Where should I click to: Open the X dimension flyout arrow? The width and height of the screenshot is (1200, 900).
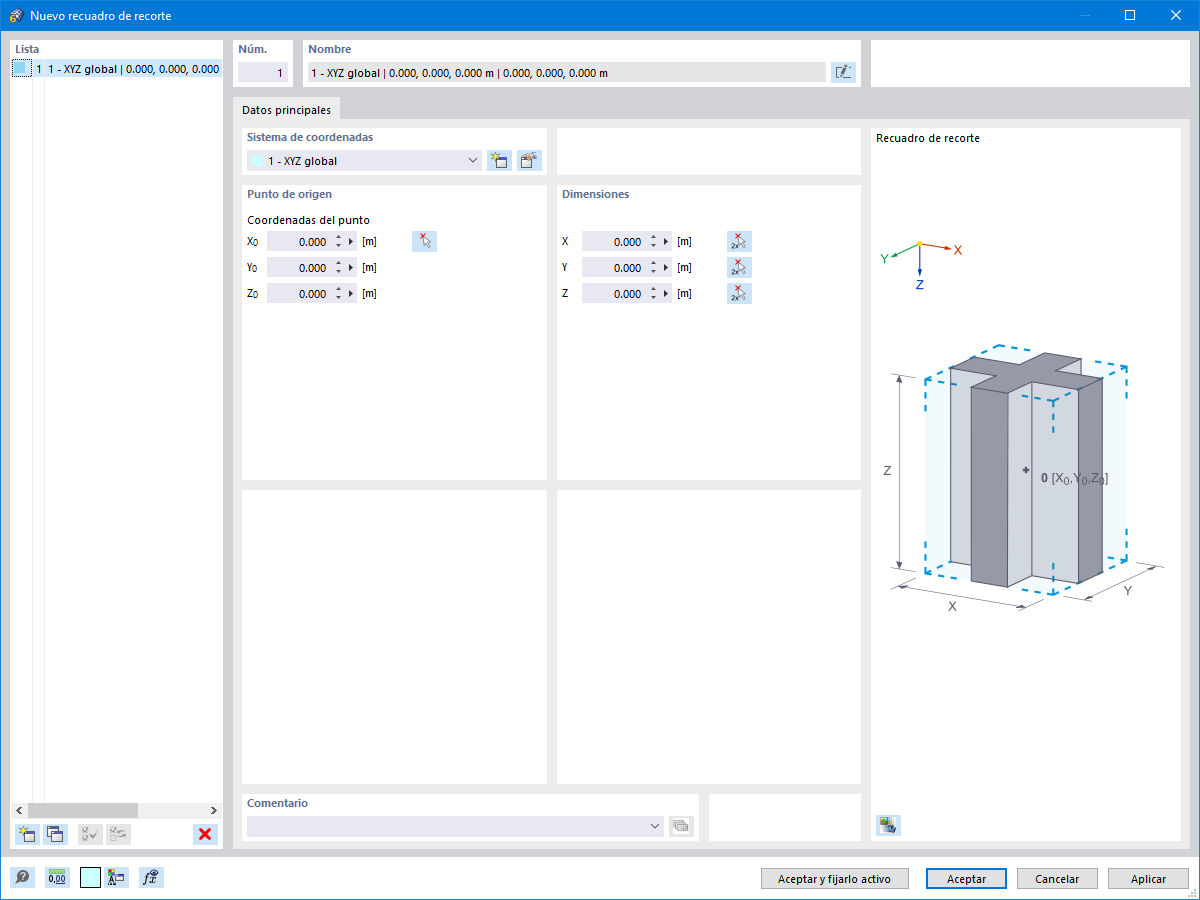point(666,241)
